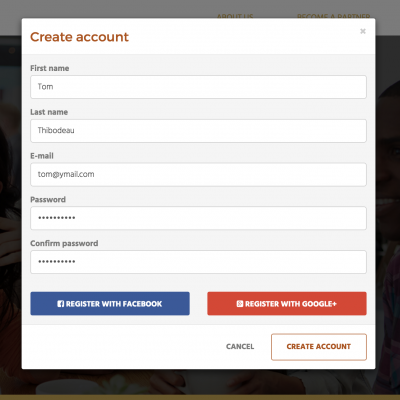The height and width of the screenshot is (400, 400).
Task: Click the Create account dialog heading
Action: pyautogui.click(x=79, y=37)
